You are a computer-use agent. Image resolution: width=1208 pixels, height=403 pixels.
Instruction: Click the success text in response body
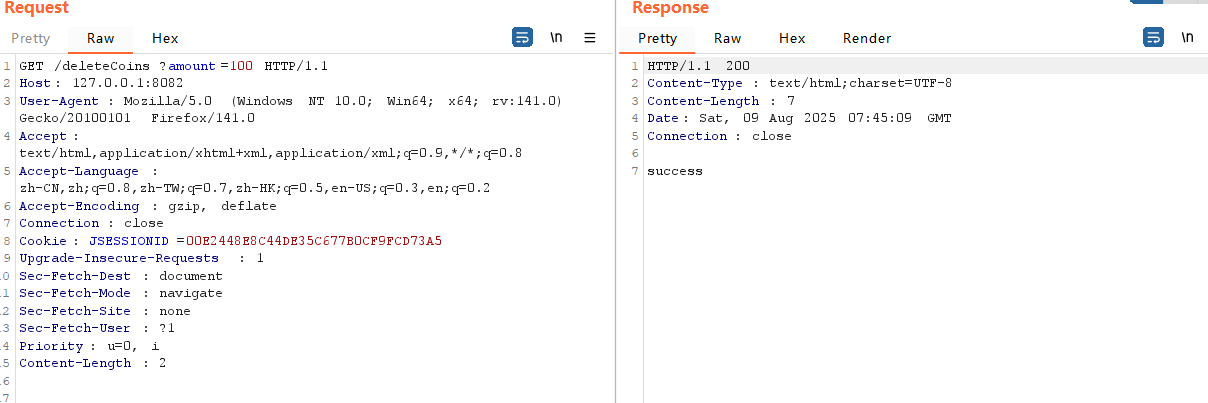pos(675,171)
